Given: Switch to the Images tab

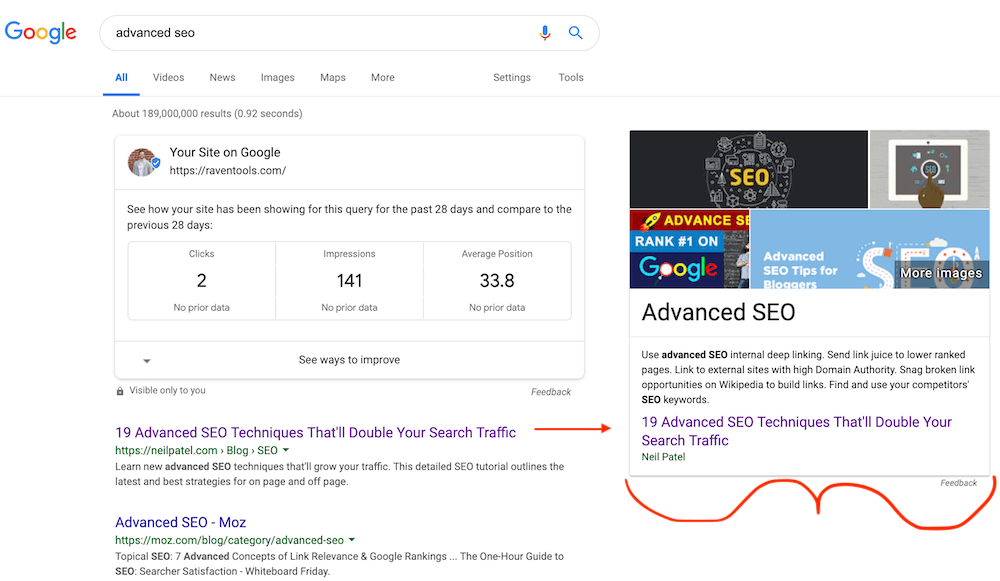Looking at the screenshot, I should pos(277,77).
